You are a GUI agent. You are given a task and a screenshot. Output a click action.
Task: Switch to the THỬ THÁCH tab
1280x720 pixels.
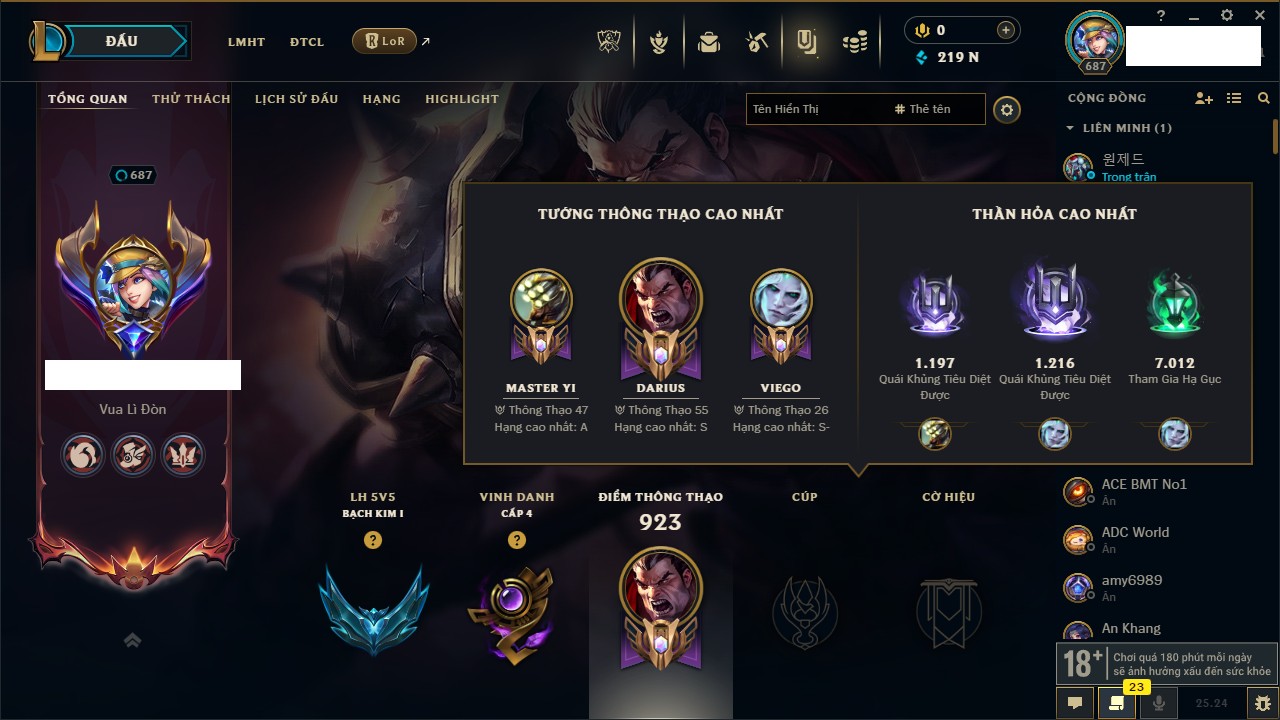point(191,99)
